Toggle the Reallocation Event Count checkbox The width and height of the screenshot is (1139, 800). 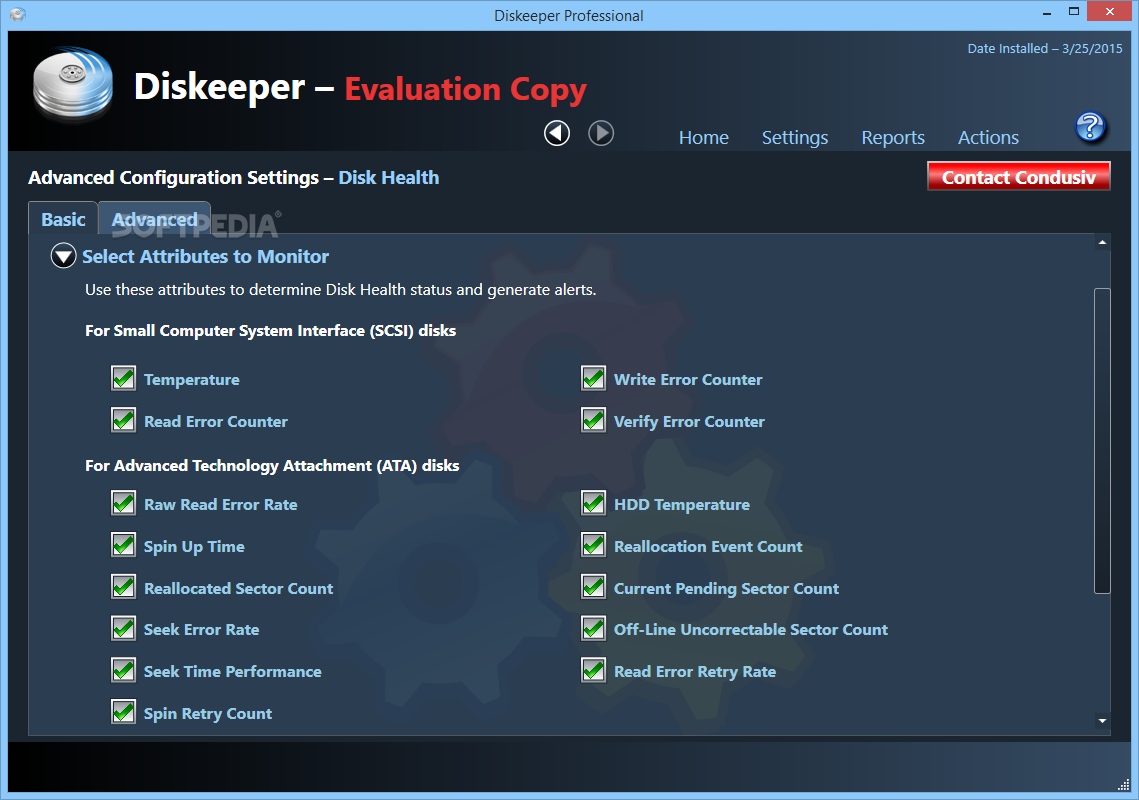(593, 546)
